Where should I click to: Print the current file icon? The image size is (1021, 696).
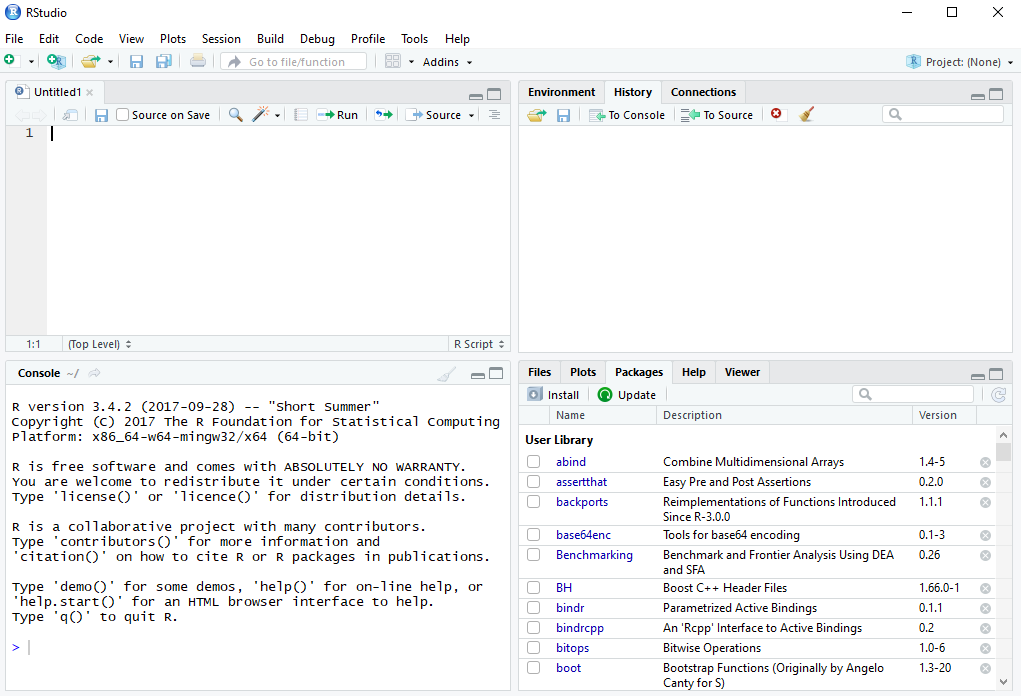[x=198, y=61]
